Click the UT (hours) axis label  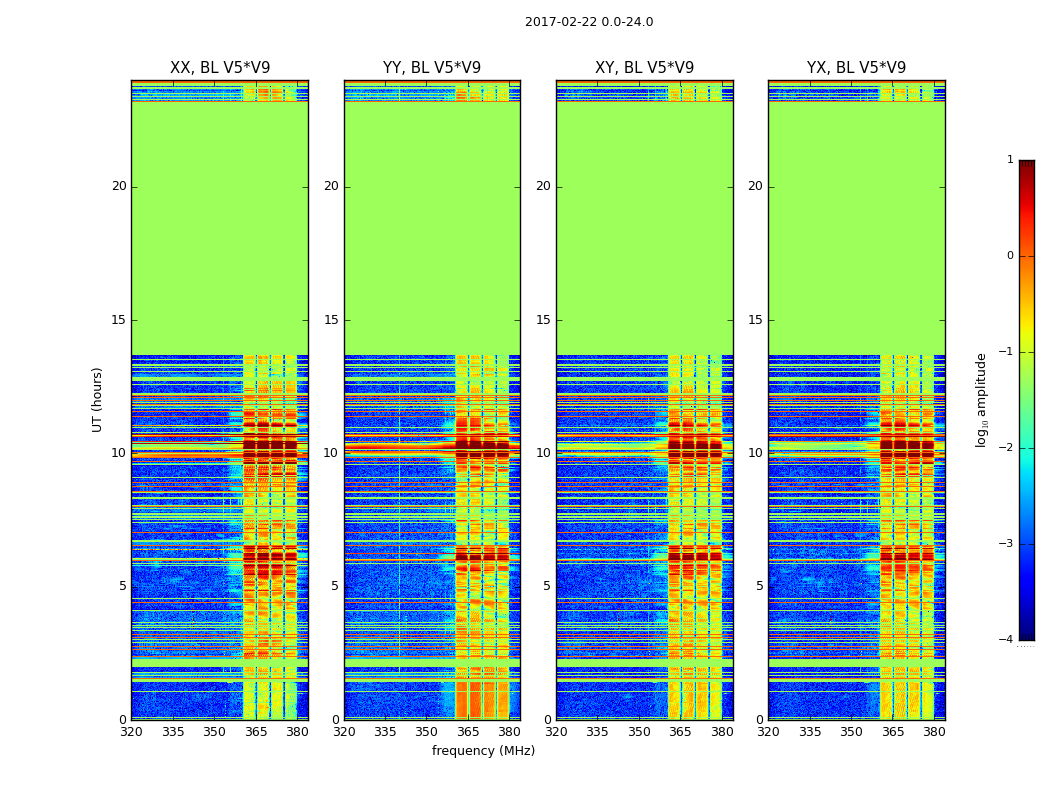97,400
